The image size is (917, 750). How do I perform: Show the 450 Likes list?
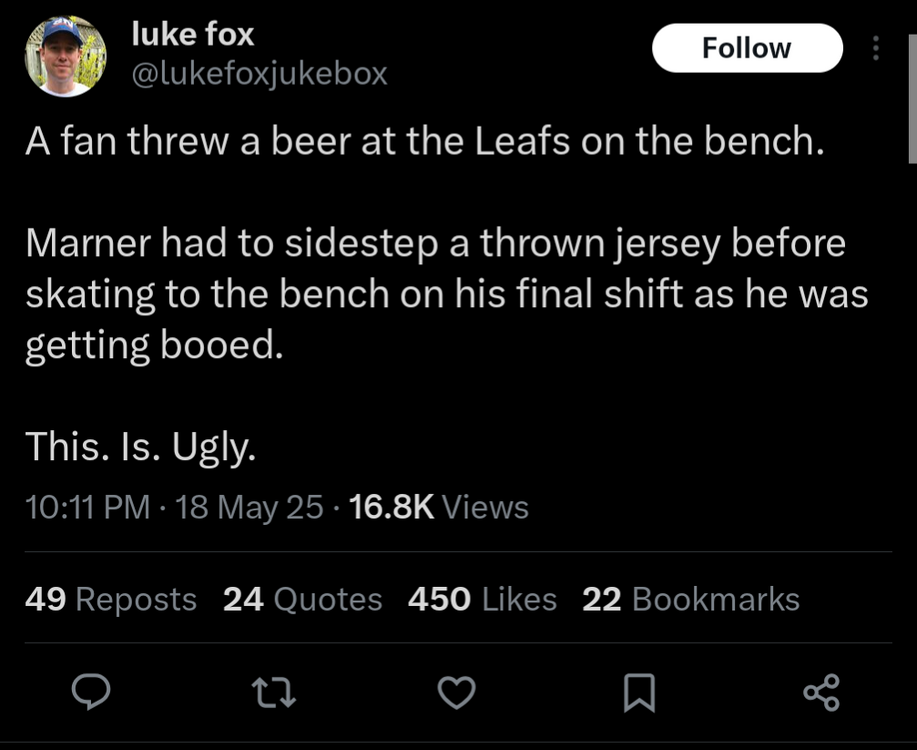point(482,599)
